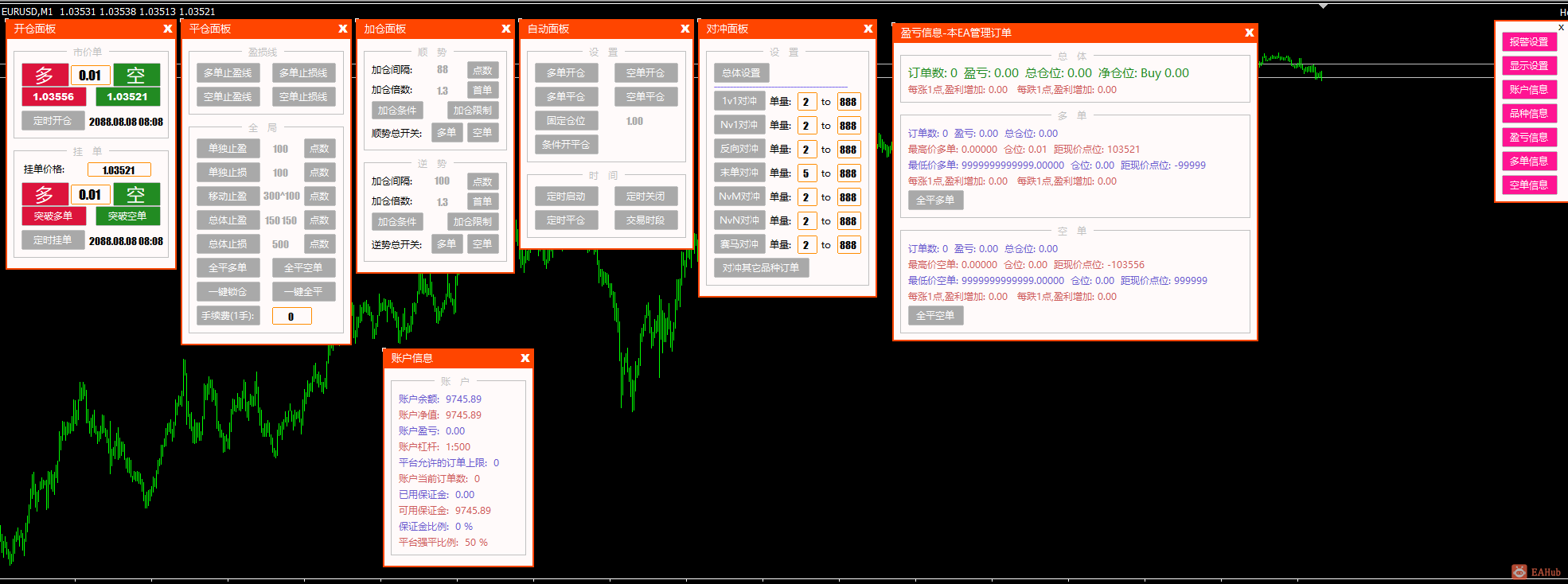Open 加仓限制 in the 顺势 section
Viewport: 1568px width, 584px height.
coord(473,110)
